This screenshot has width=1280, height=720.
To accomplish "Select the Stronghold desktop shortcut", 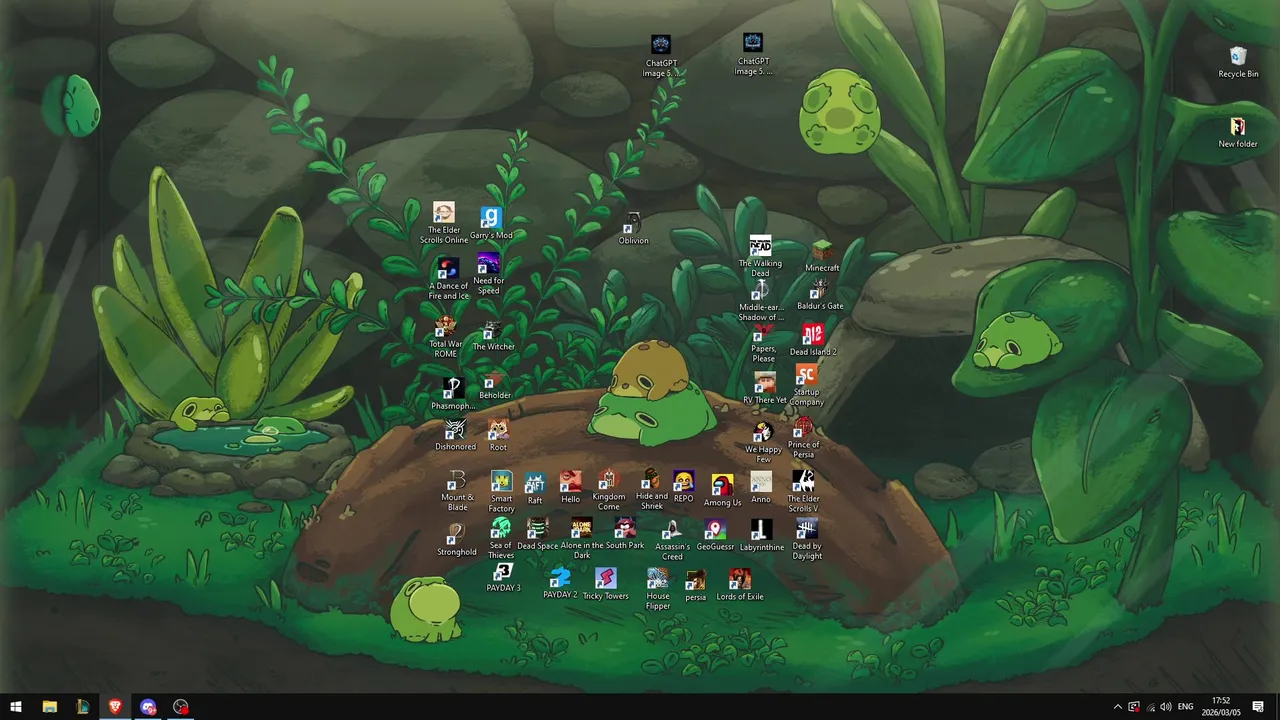I will pos(457,540).
